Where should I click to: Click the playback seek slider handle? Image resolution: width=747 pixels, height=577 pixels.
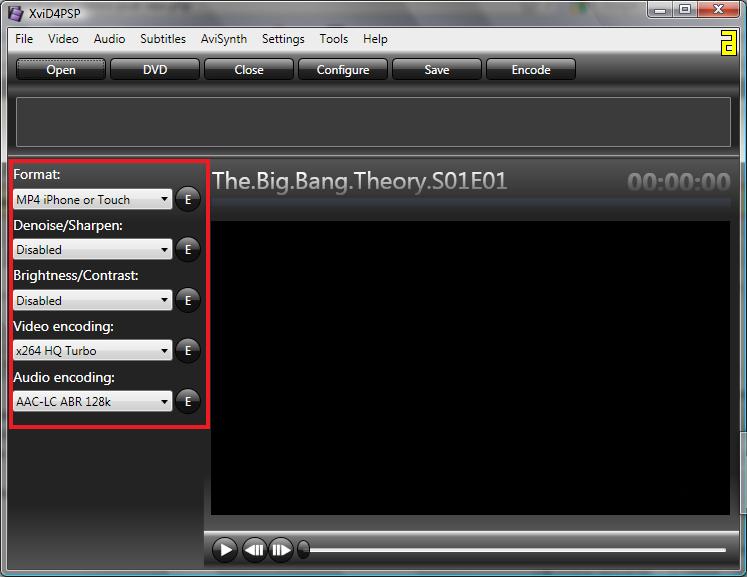tap(303, 549)
